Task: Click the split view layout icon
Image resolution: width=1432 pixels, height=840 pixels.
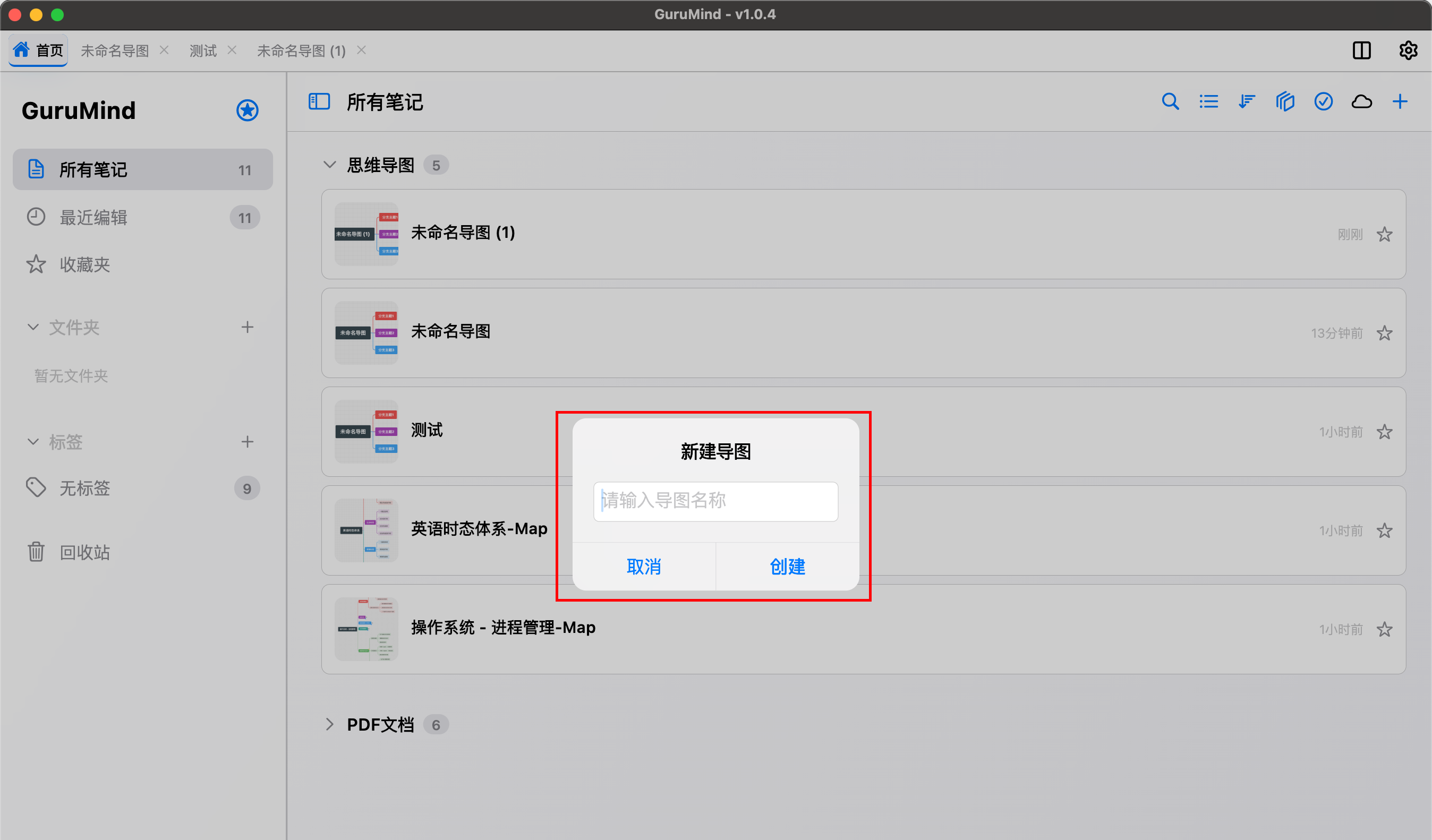Action: pyautogui.click(x=1361, y=50)
